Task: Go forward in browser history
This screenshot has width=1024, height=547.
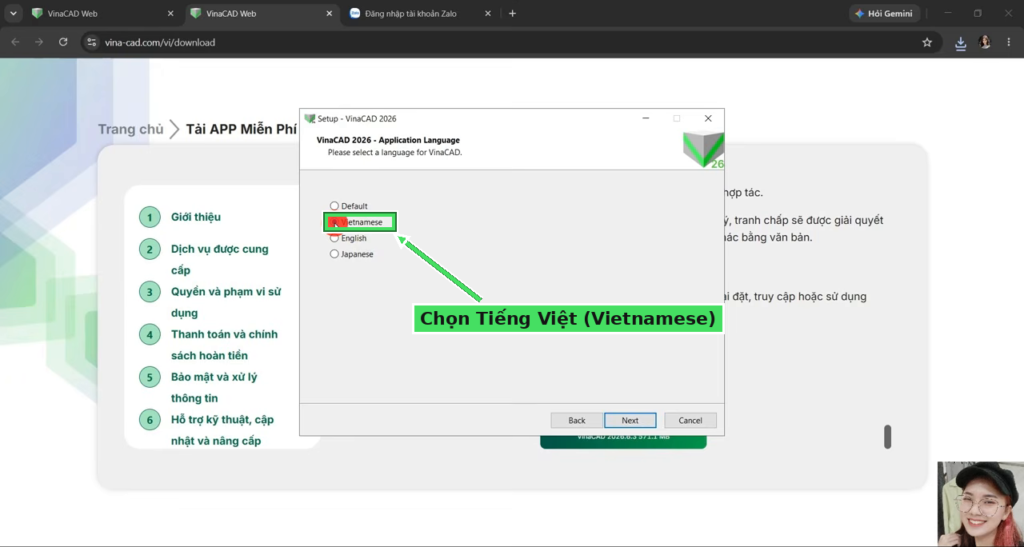Action: (x=39, y=42)
